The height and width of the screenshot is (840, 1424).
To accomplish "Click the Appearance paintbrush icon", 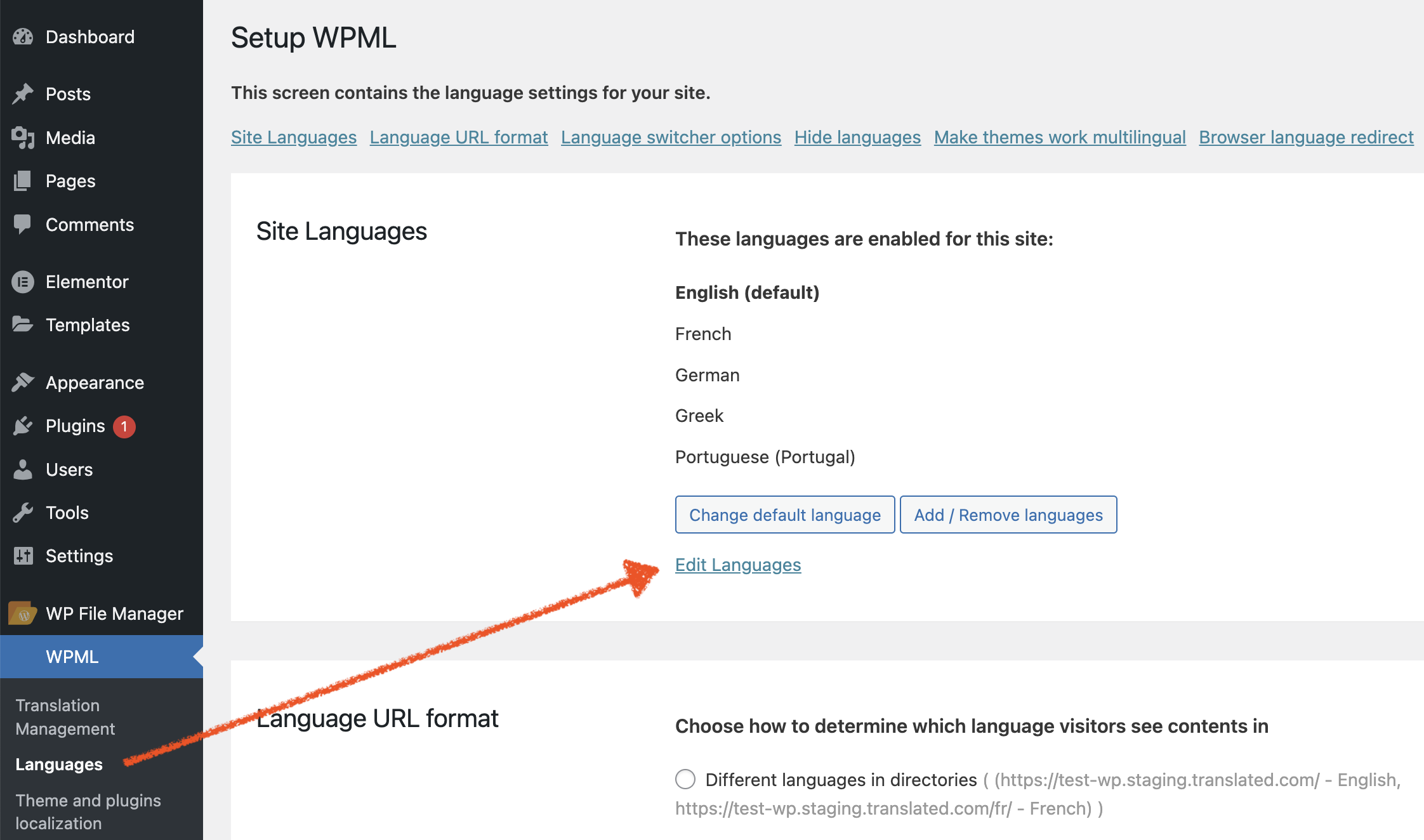I will click(x=23, y=383).
